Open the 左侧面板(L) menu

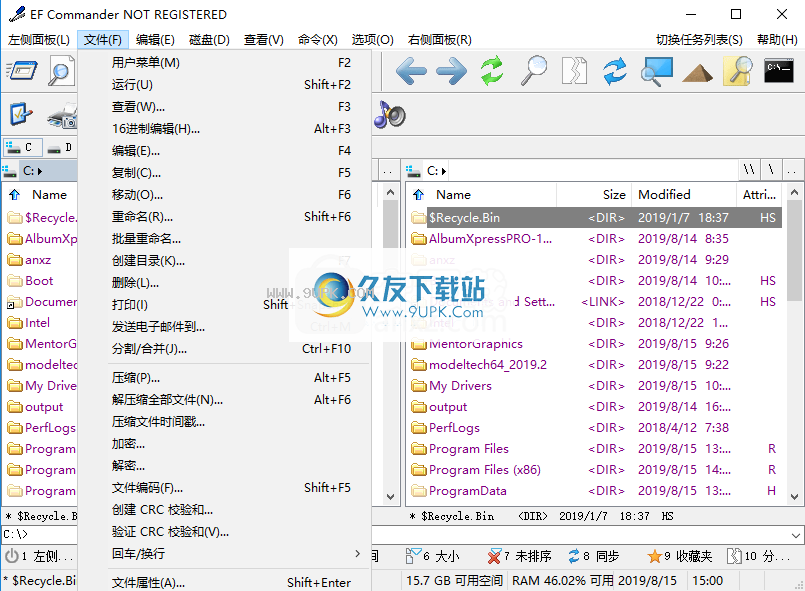point(39,40)
